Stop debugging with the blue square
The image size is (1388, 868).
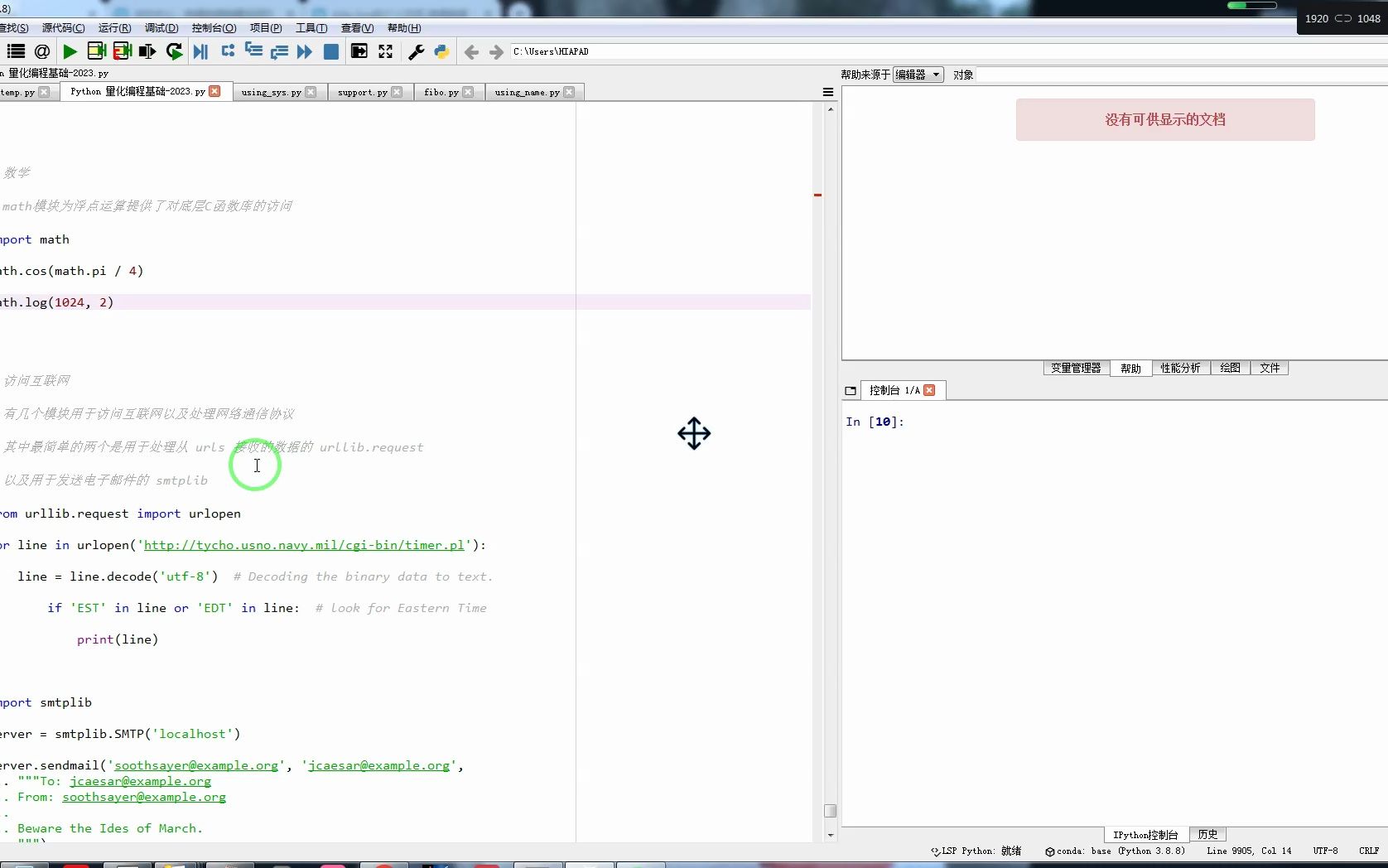pos(331,51)
